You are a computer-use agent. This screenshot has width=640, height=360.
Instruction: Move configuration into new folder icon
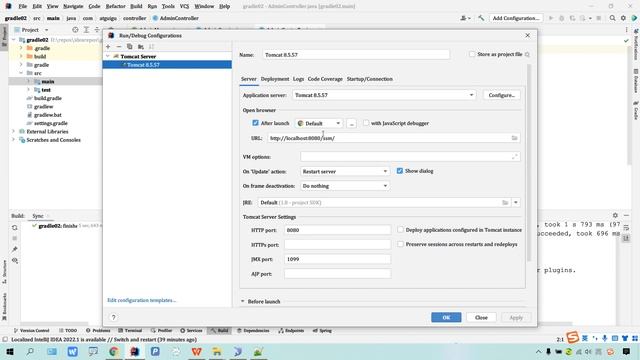(141, 47)
